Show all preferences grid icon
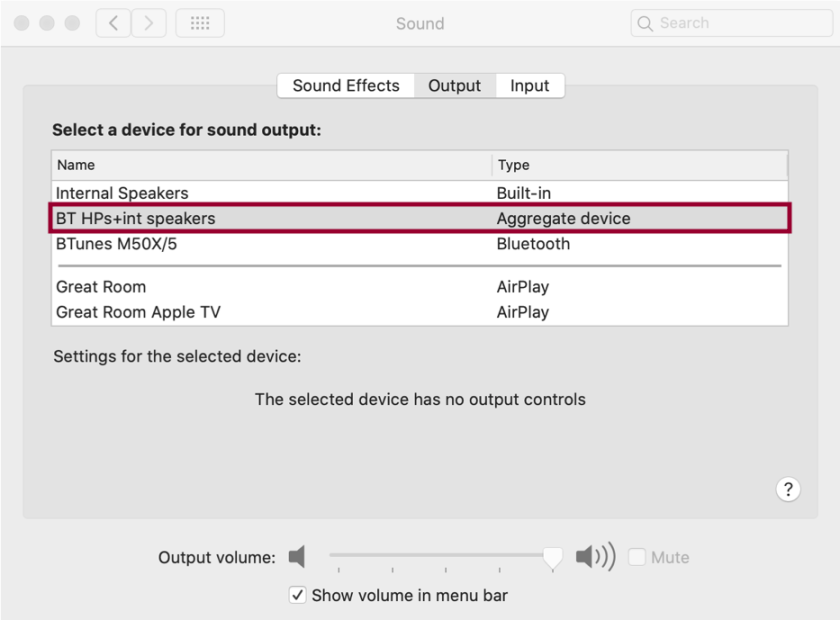The width and height of the screenshot is (840, 620). pyautogui.click(x=200, y=23)
